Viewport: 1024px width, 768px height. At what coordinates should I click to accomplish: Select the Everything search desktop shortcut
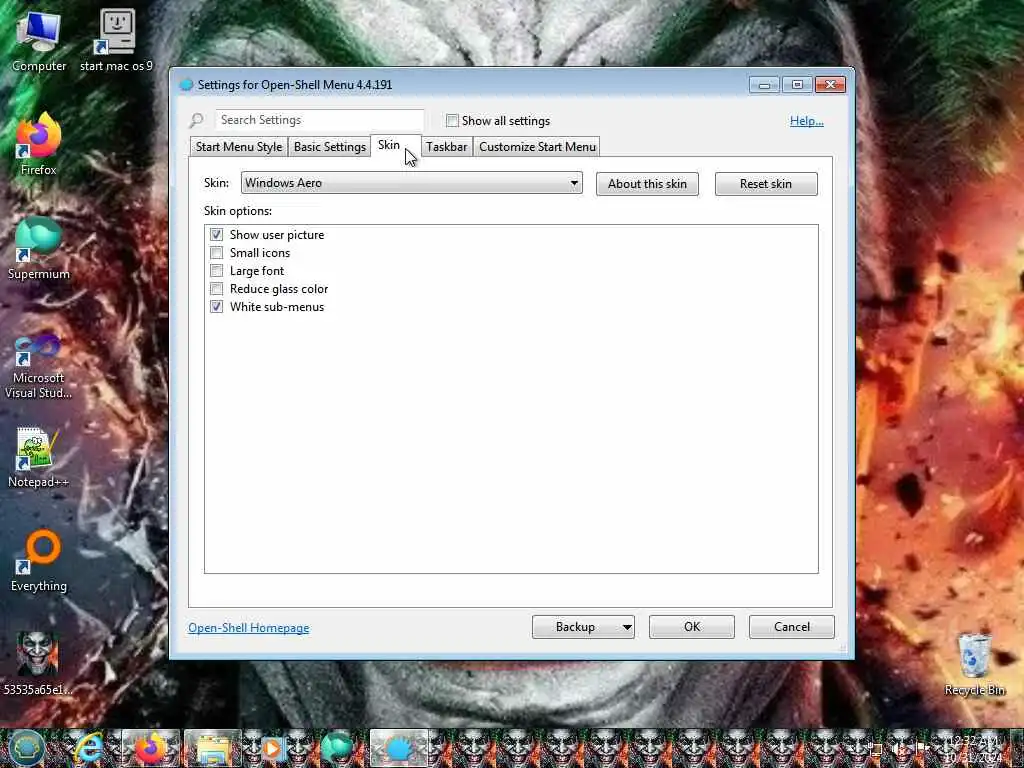click(39, 560)
